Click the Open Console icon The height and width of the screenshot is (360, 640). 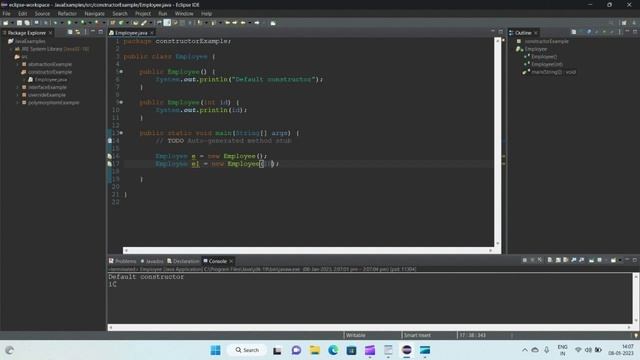coord(613,260)
